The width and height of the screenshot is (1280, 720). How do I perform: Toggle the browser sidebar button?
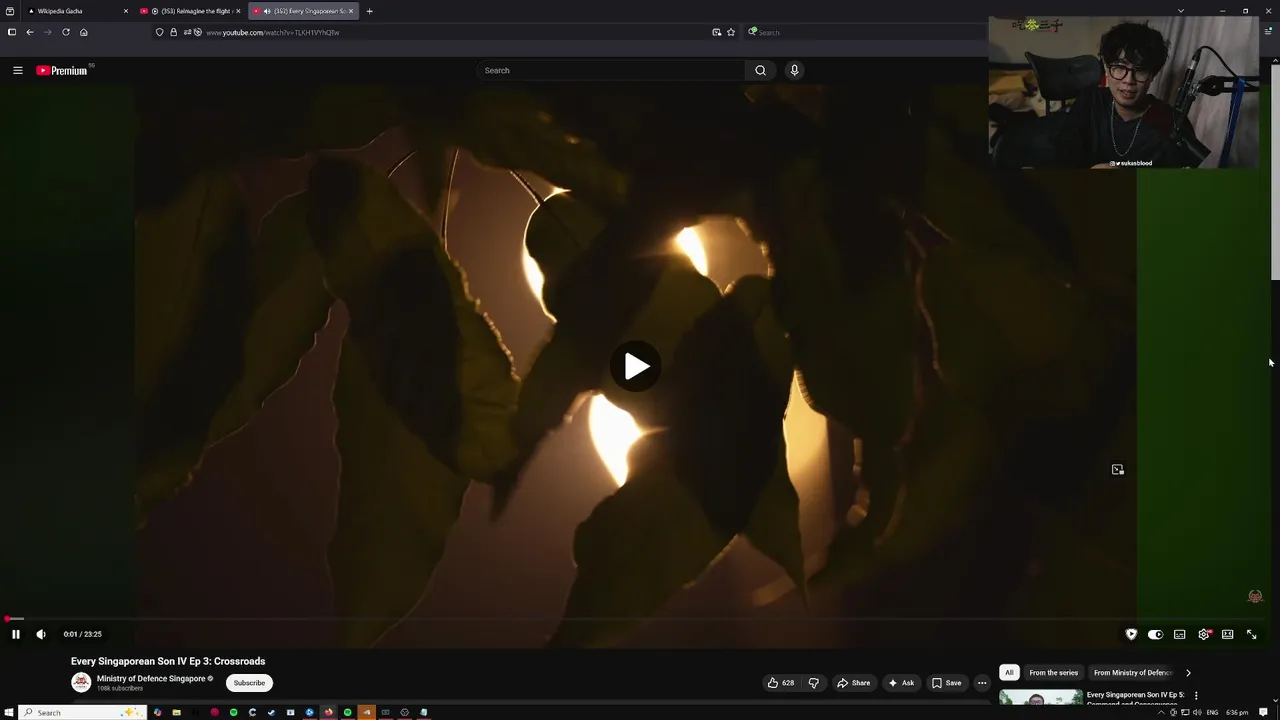pos(11,32)
